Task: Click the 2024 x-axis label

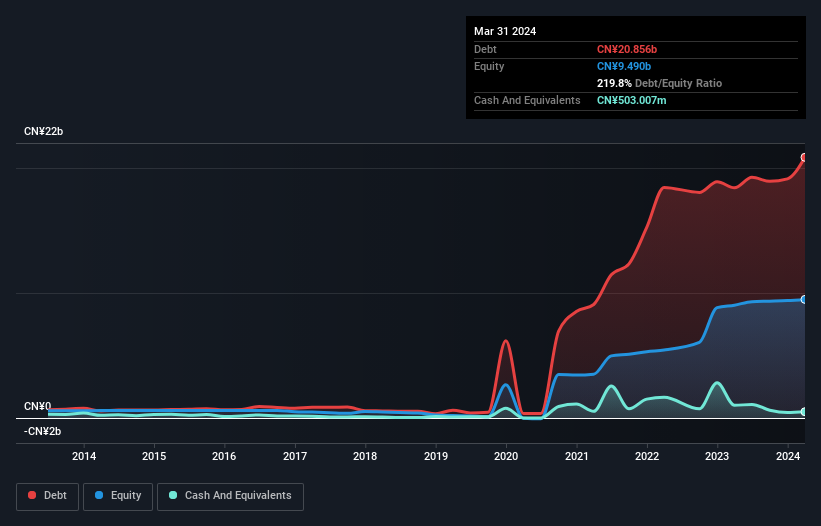Action: tap(787, 456)
